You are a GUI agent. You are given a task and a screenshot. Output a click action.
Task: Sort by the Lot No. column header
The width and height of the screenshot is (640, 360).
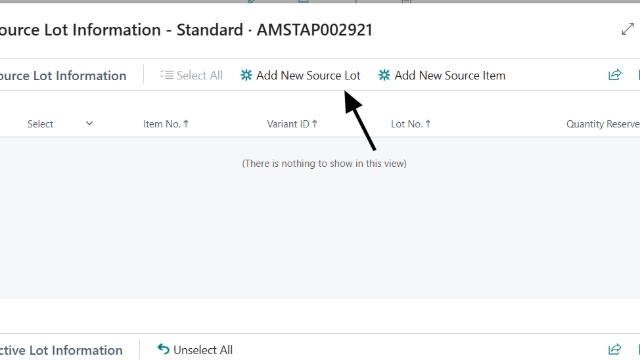411,124
